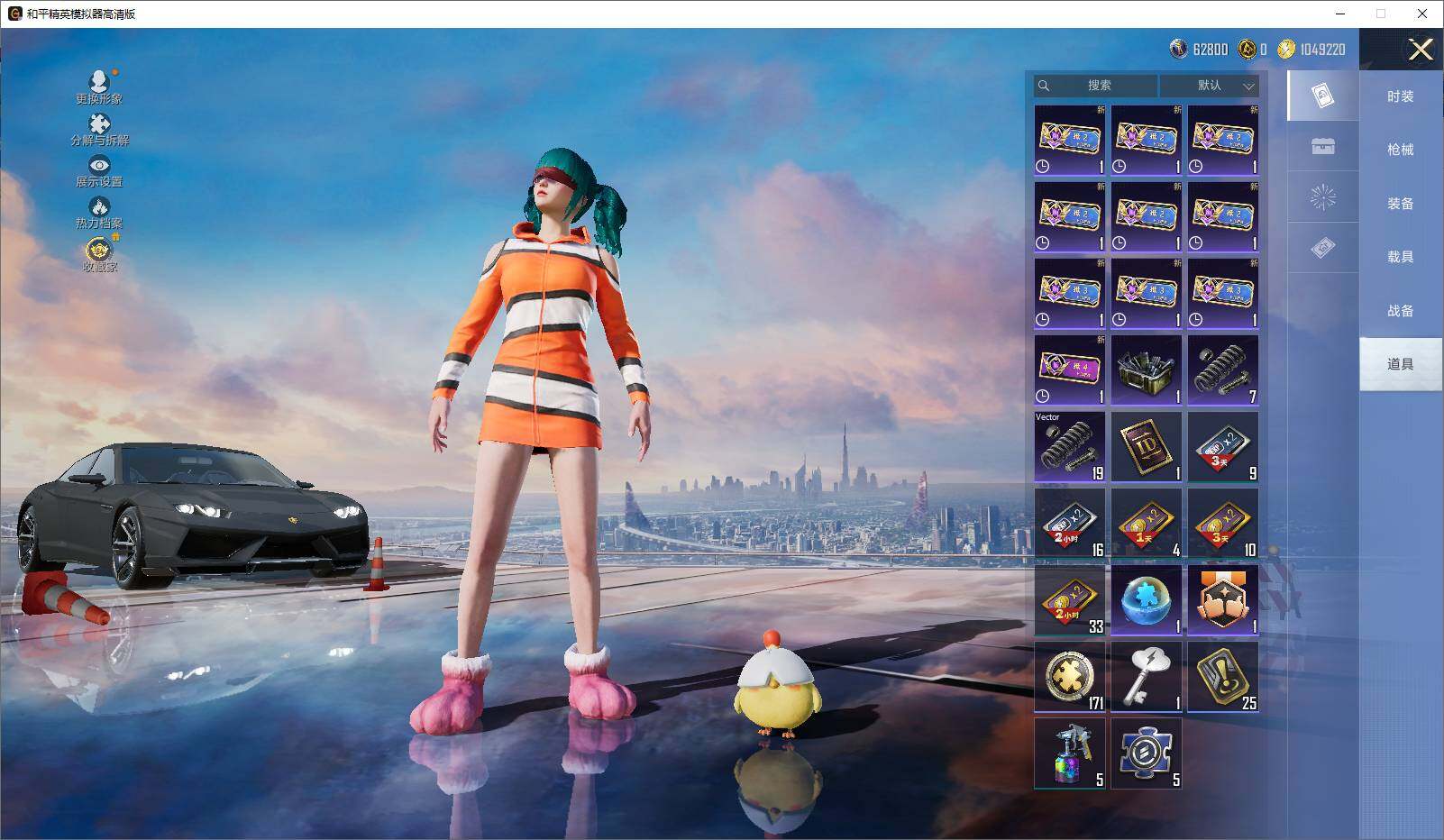Screen dimensions: 1444x840
Task: Toggle 展示设置 eye display settings
Action: pos(99,171)
